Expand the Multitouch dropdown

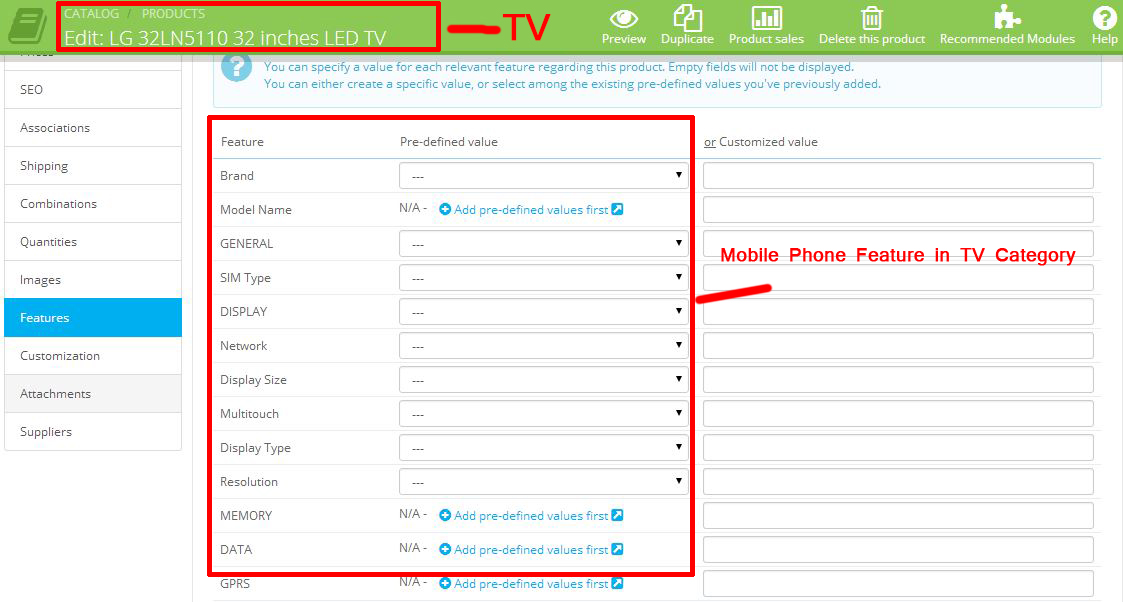pyautogui.click(x=544, y=414)
